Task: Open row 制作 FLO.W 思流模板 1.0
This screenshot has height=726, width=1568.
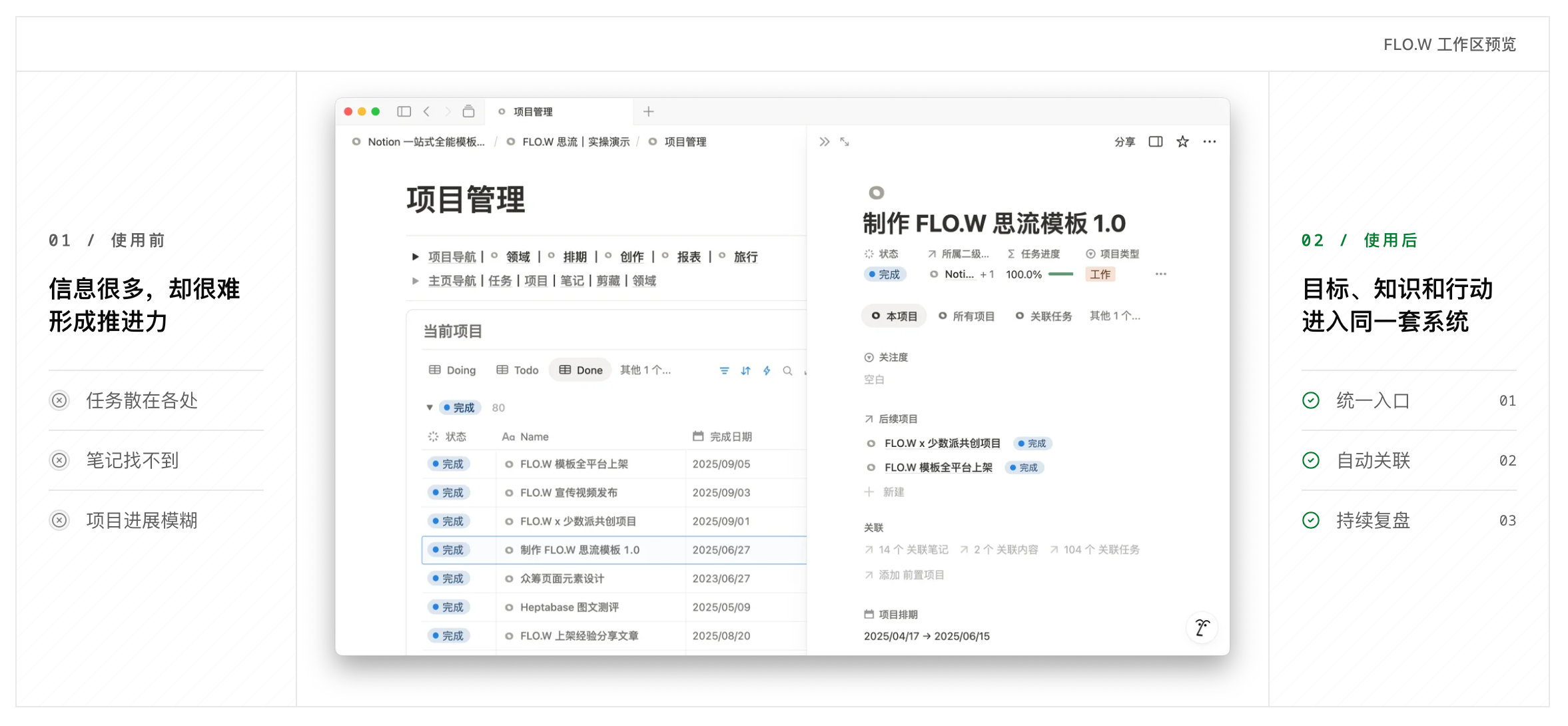Action: 580,549
